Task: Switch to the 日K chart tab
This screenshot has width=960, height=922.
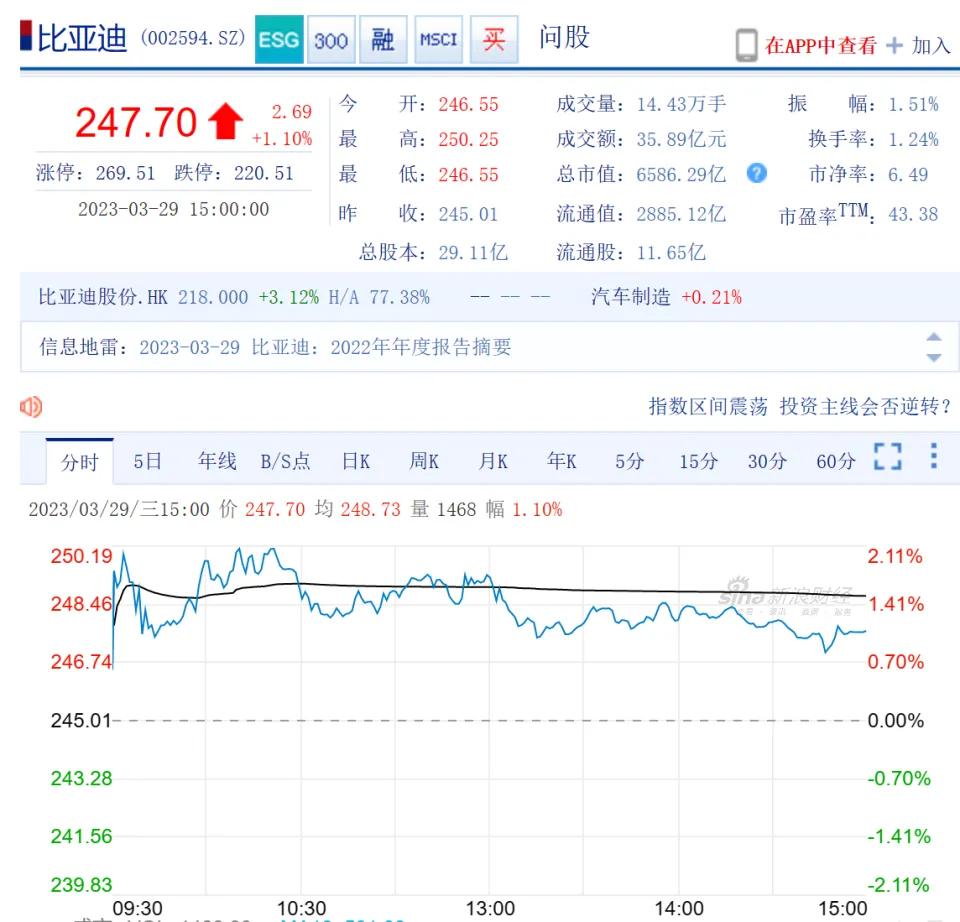Action: pyautogui.click(x=356, y=461)
